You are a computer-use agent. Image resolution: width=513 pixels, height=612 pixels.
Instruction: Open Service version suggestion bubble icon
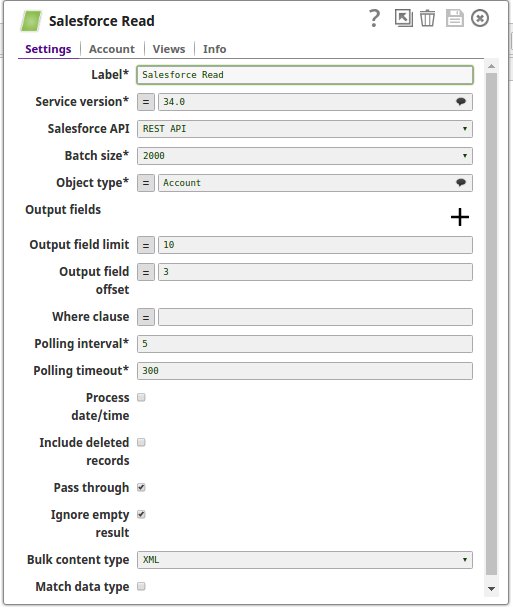[x=461, y=102]
